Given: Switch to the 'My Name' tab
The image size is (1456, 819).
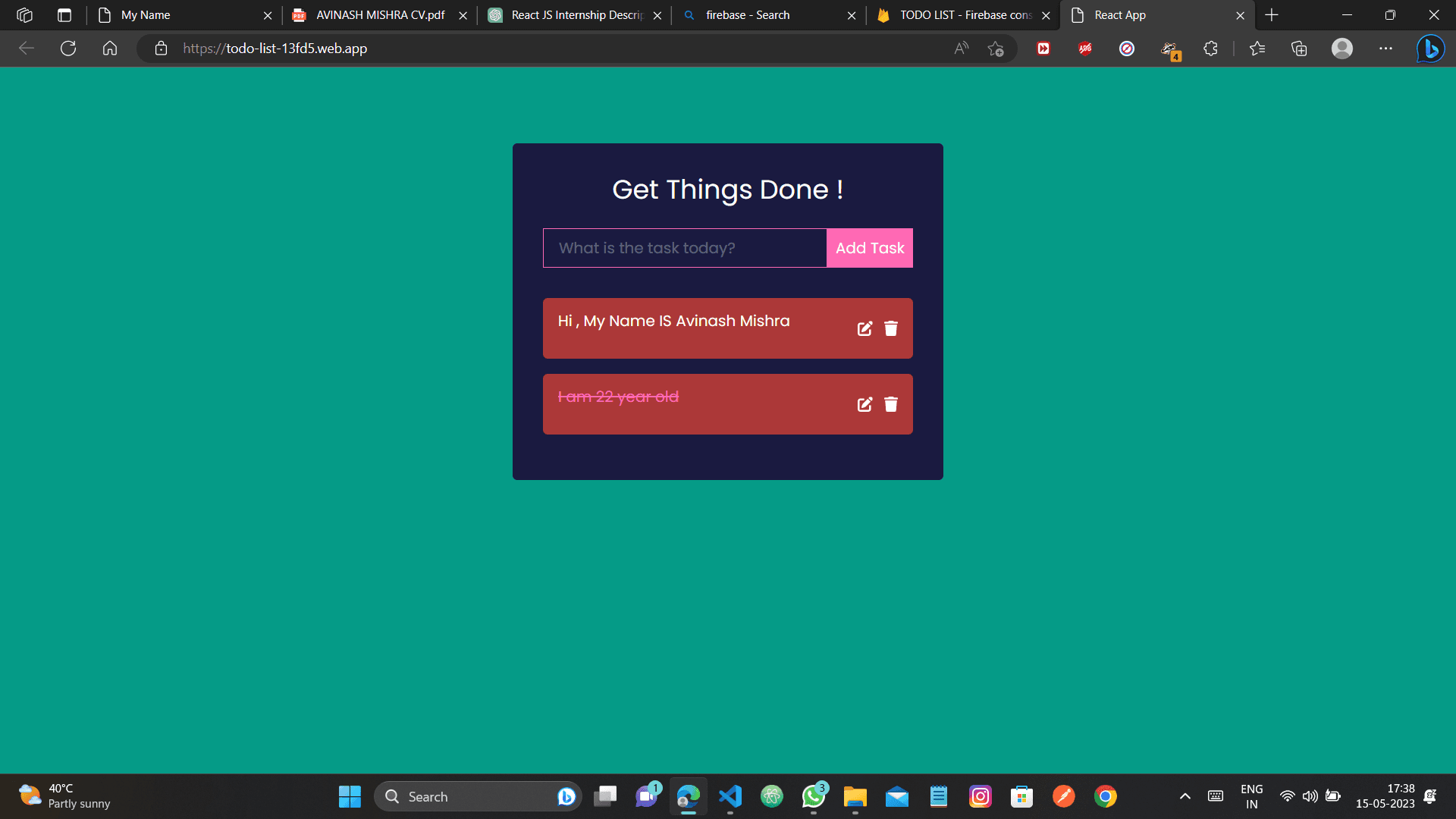Looking at the screenshot, I should (185, 15).
